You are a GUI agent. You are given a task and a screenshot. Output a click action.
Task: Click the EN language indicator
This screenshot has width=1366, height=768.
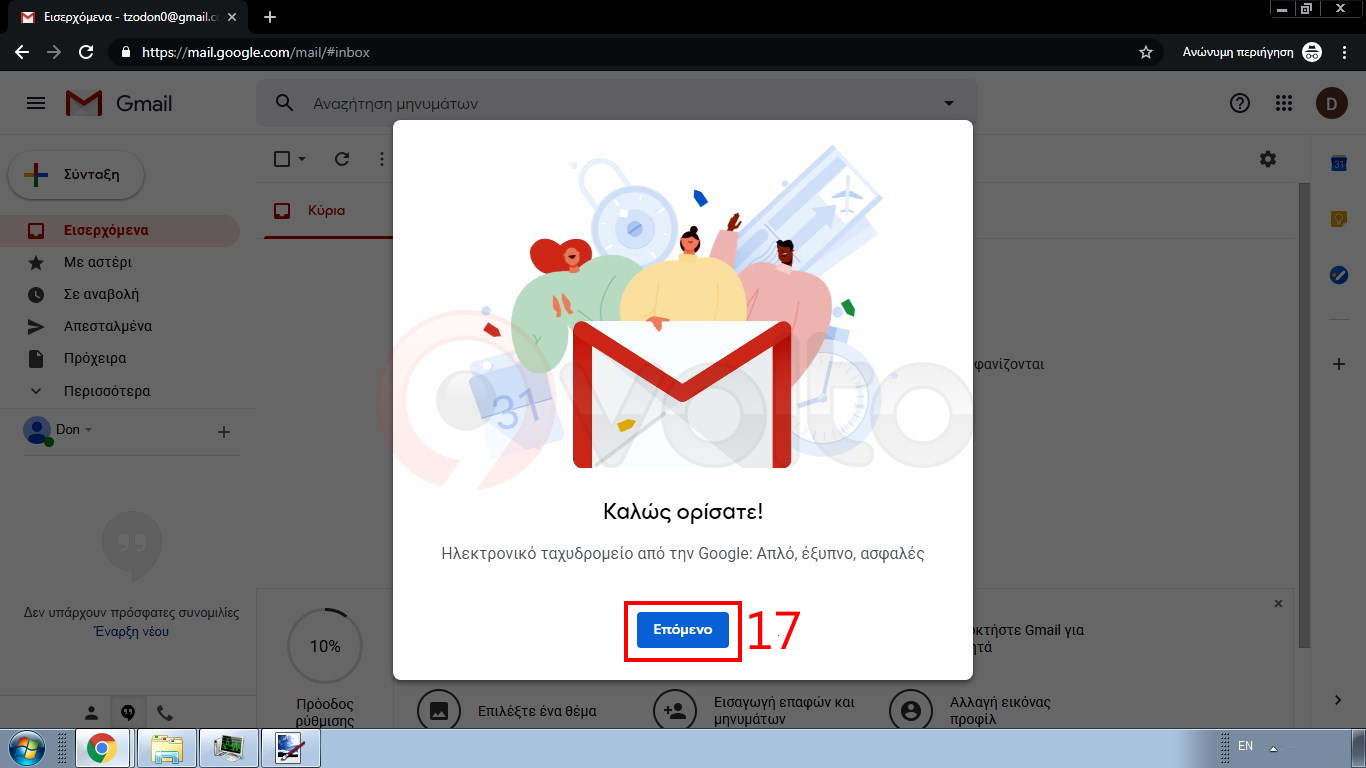tap(1245, 746)
